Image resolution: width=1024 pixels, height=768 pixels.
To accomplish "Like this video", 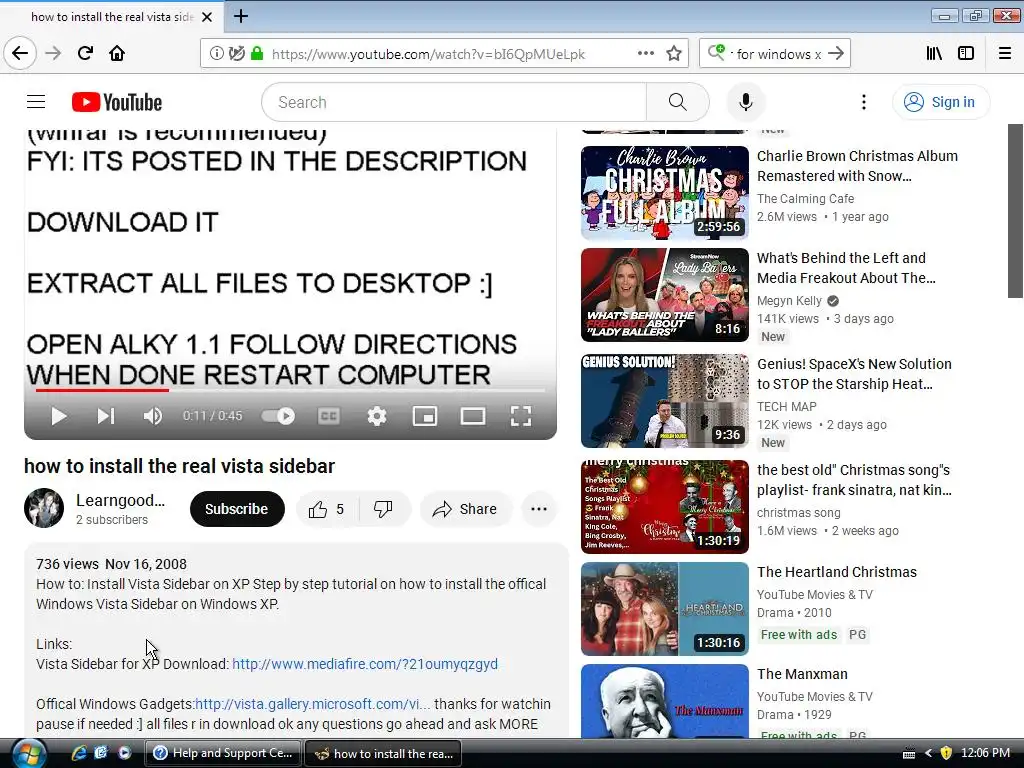I will (327, 509).
